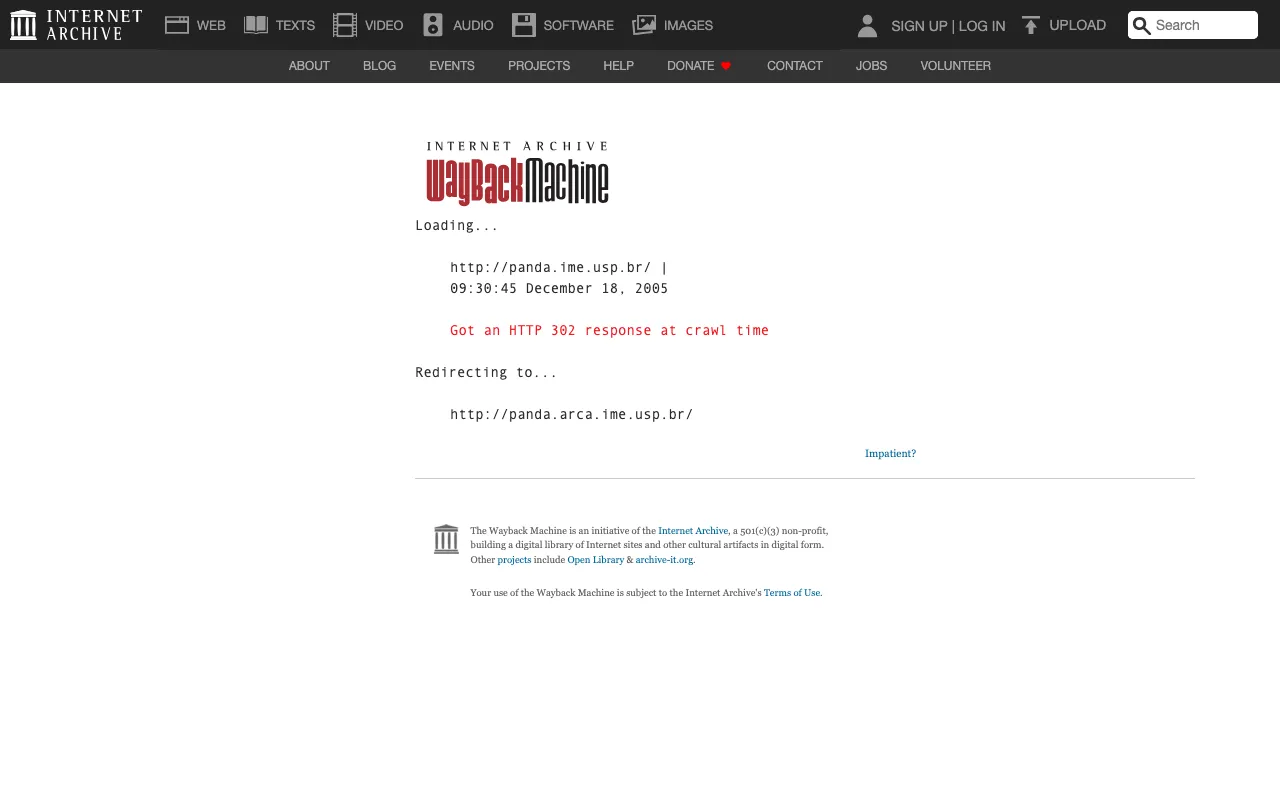
Task: Open search with the magnifier icon
Action: tap(1141, 25)
